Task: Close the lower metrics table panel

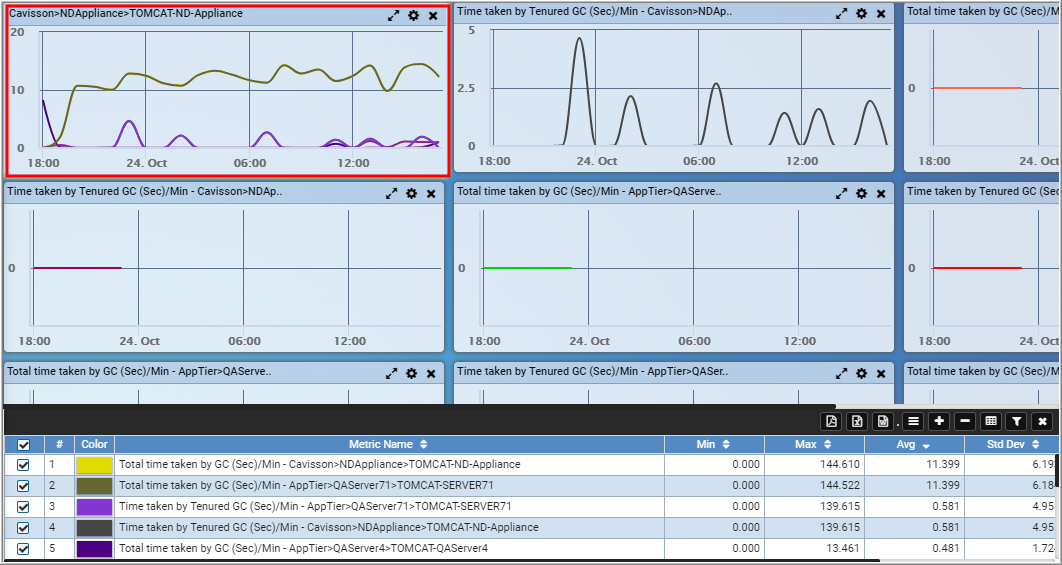Action: click(1042, 422)
